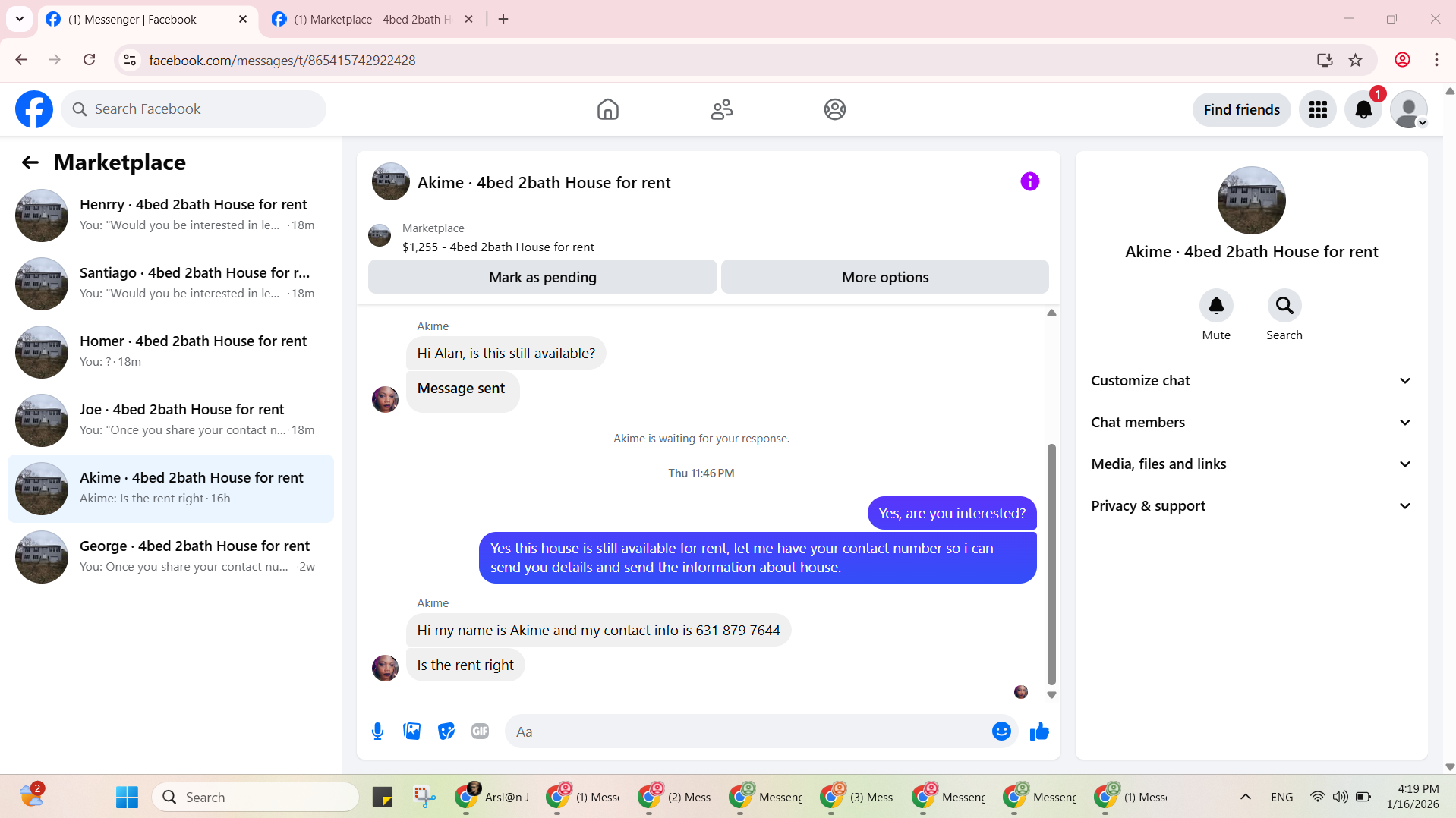1456x818 pixels.
Task: Open the emoji picker
Action: point(1001,731)
